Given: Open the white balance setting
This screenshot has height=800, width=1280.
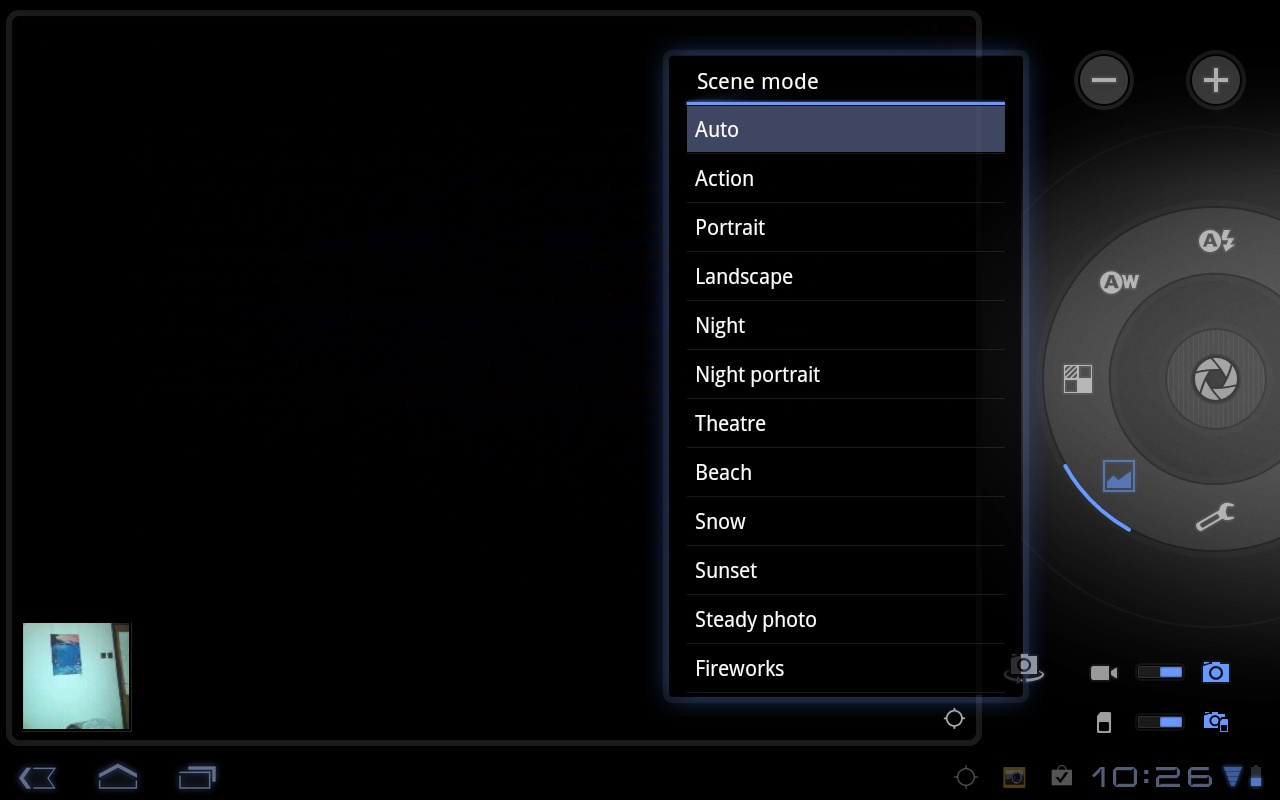Looking at the screenshot, I should pos(1119,282).
